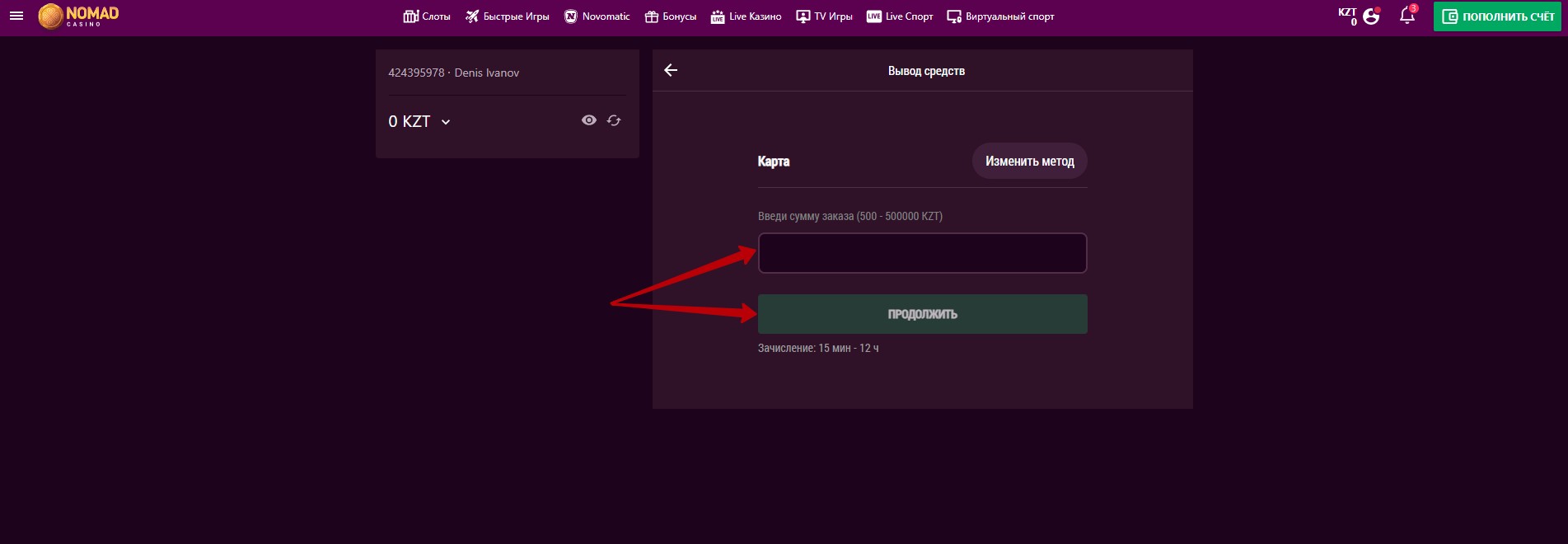Viewport: 1568px width, 544px height.
Task: Open the Novomatic section
Action: (597, 16)
